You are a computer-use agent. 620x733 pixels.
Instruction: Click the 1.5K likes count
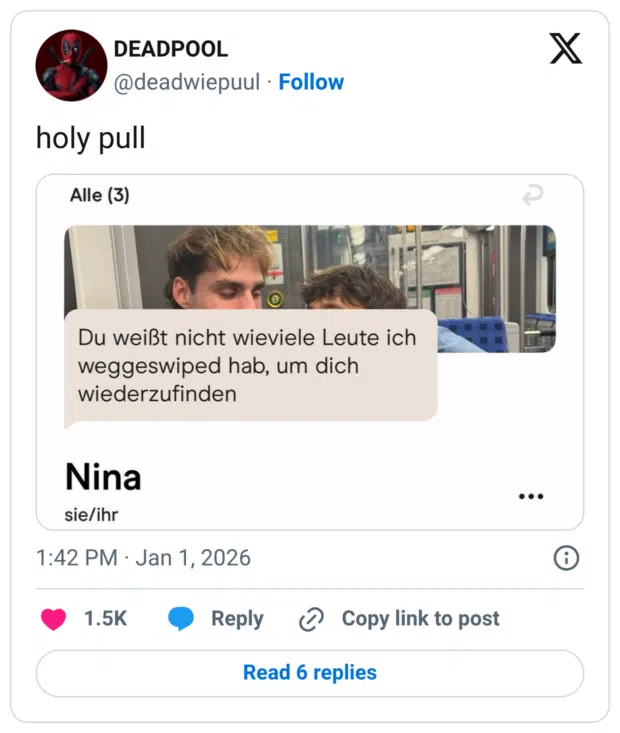(x=105, y=619)
